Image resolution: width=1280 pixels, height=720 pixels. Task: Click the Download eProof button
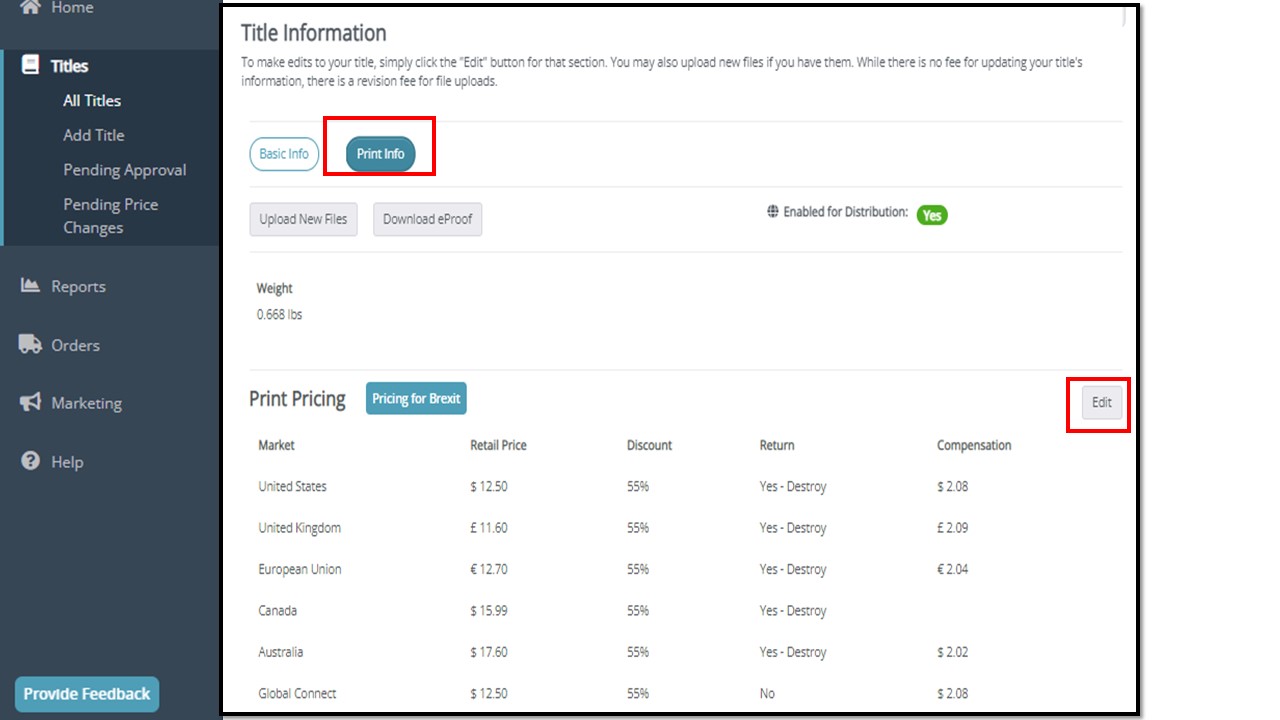click(x=427, y=219)
